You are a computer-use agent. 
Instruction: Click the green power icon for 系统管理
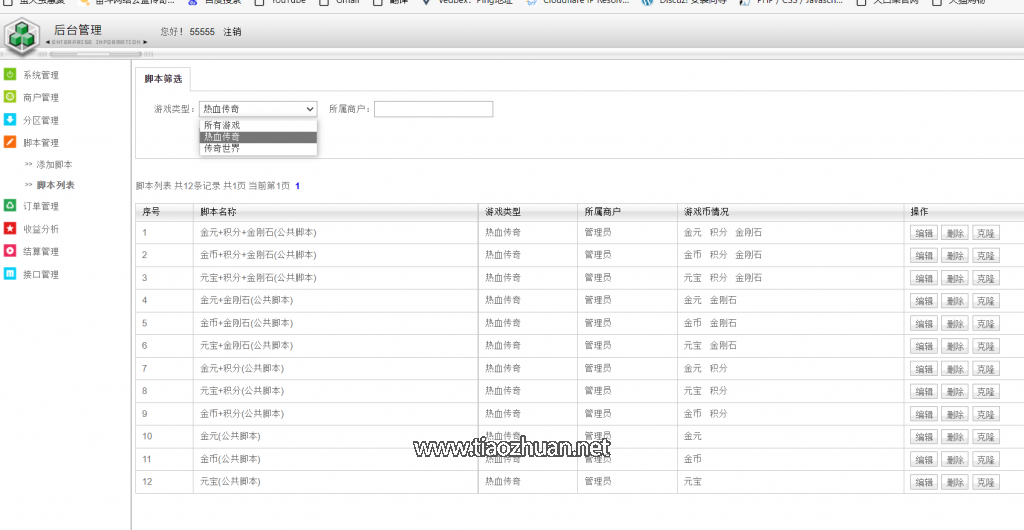click(x=10, y=75)
